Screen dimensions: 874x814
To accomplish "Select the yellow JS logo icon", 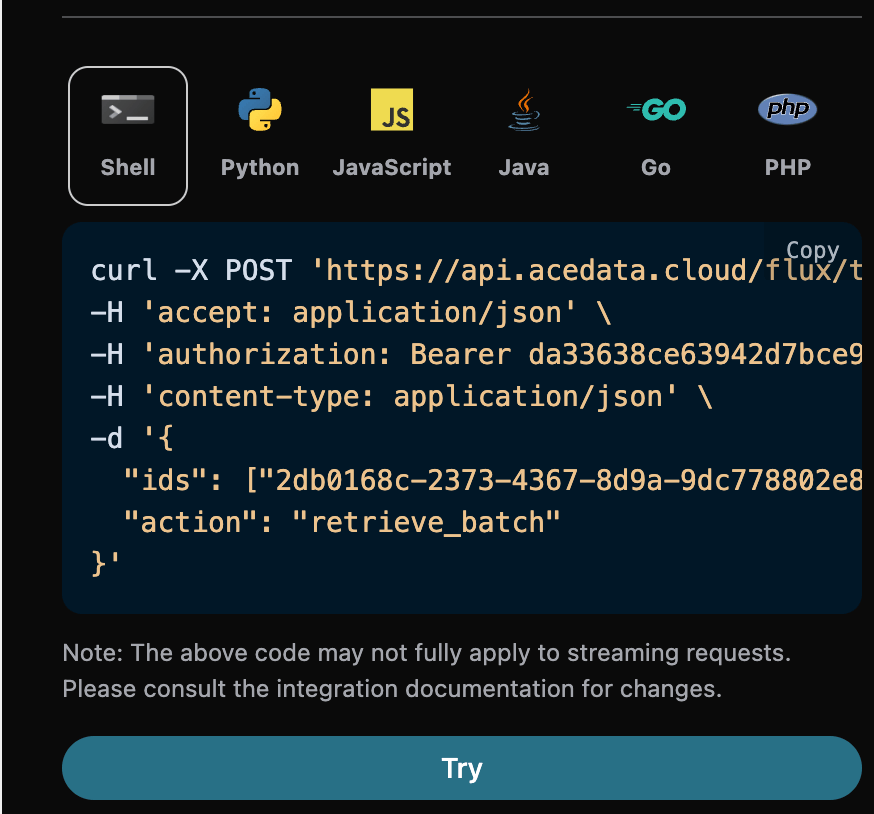I will 392,110.
